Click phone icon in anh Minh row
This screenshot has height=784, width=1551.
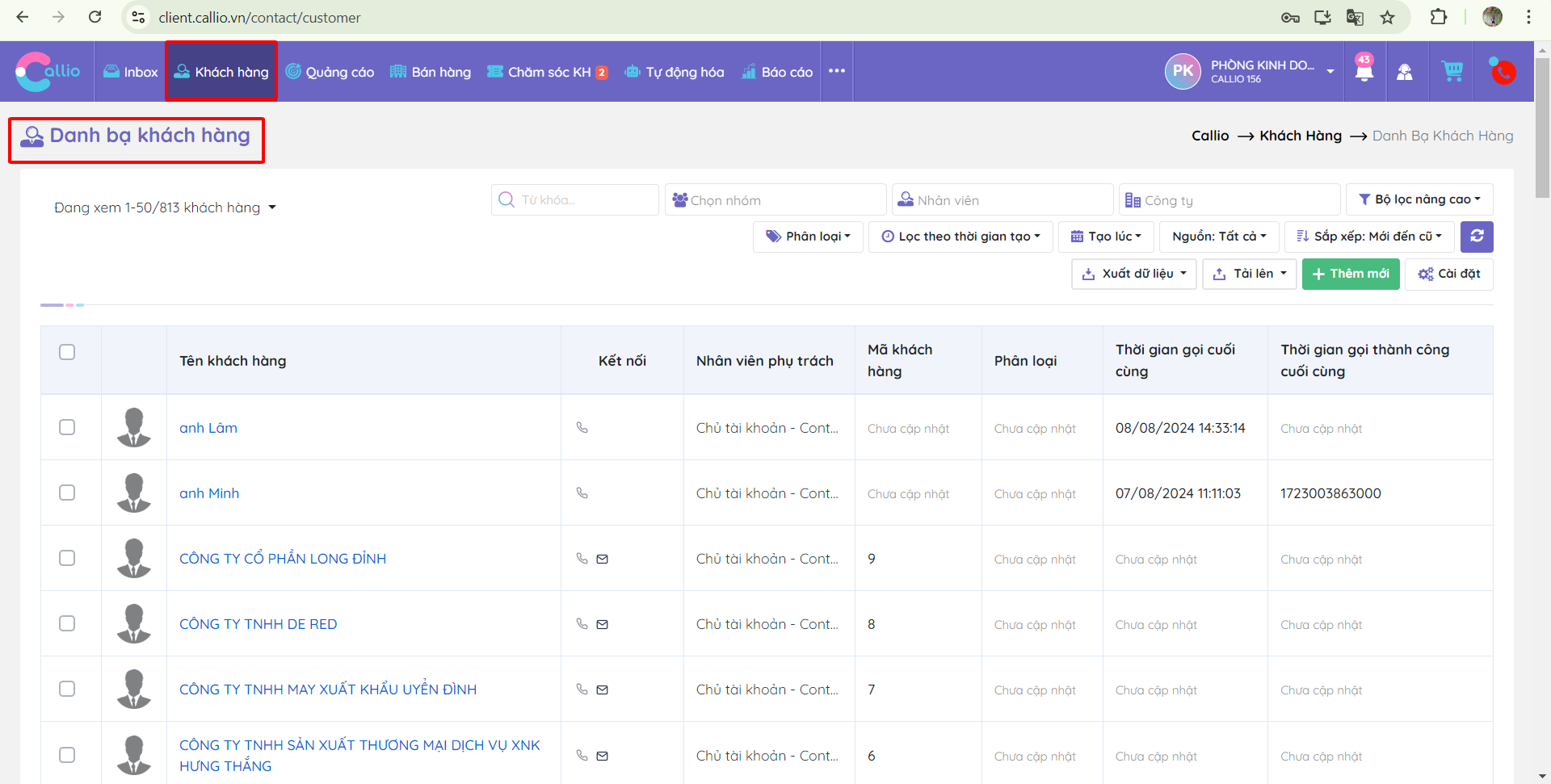(582, 493)
